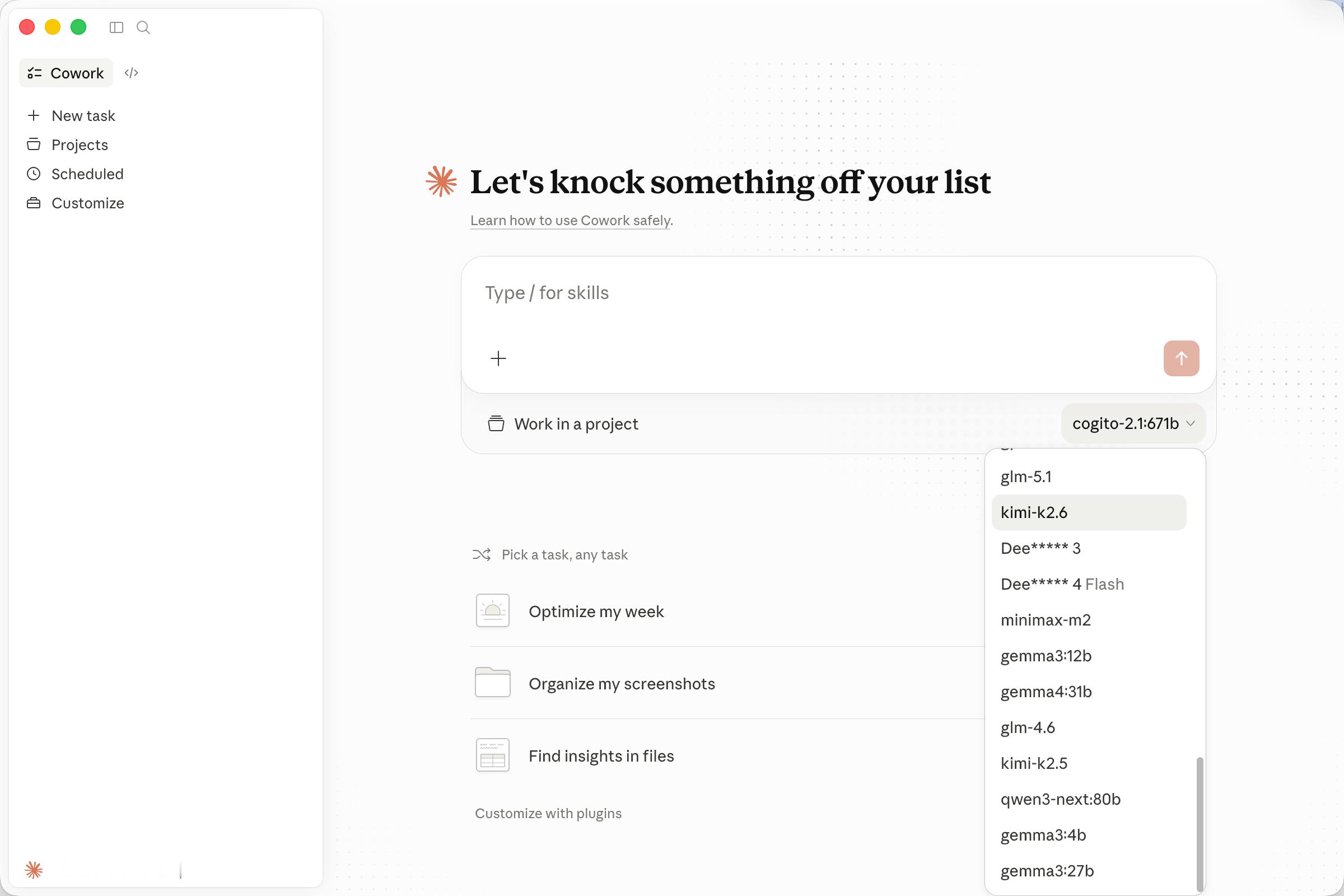
Task: Open the cogito-2.1:671b model dropdown
Action: click(1133, 423)
